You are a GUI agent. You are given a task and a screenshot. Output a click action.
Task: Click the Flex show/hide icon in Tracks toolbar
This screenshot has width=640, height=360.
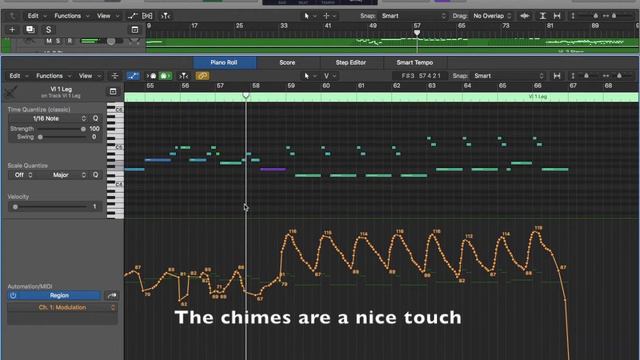point(147,16)
